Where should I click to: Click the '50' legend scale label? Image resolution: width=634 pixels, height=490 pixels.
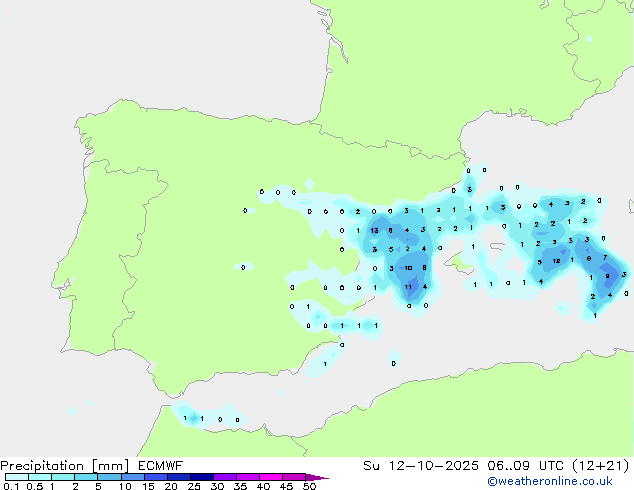309,486
